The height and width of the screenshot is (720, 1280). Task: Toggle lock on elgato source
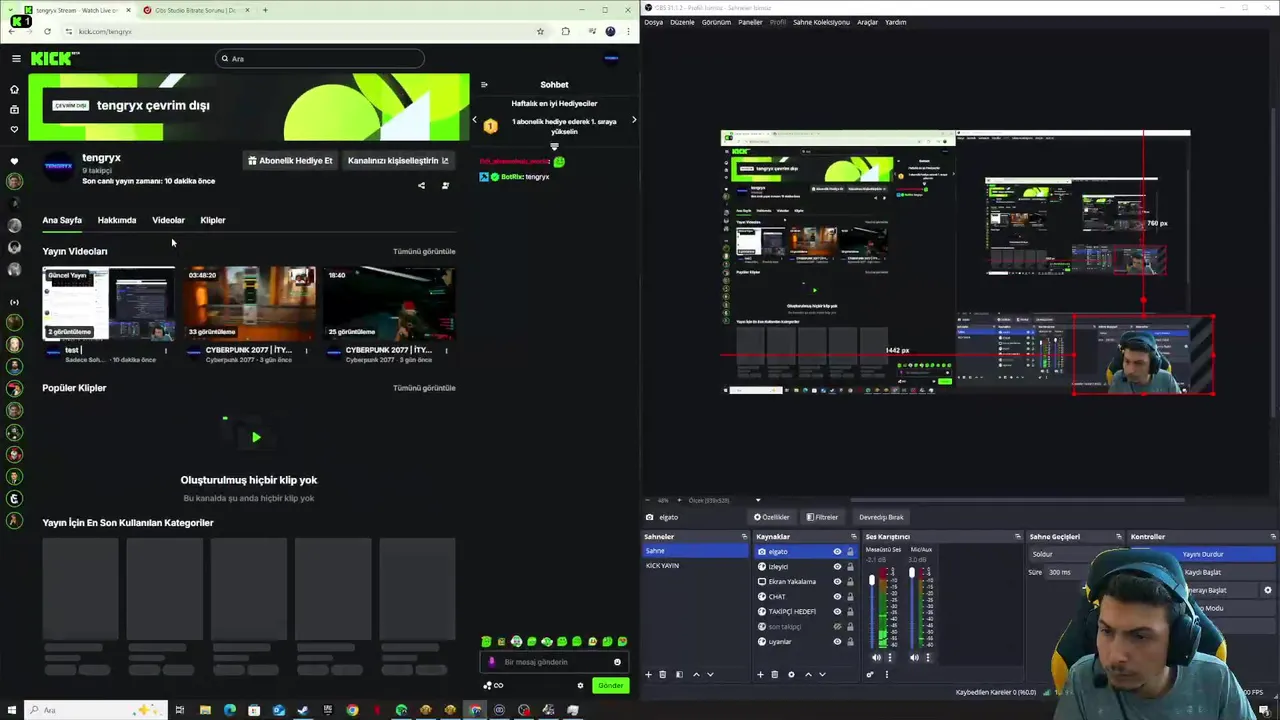(850, 552)
